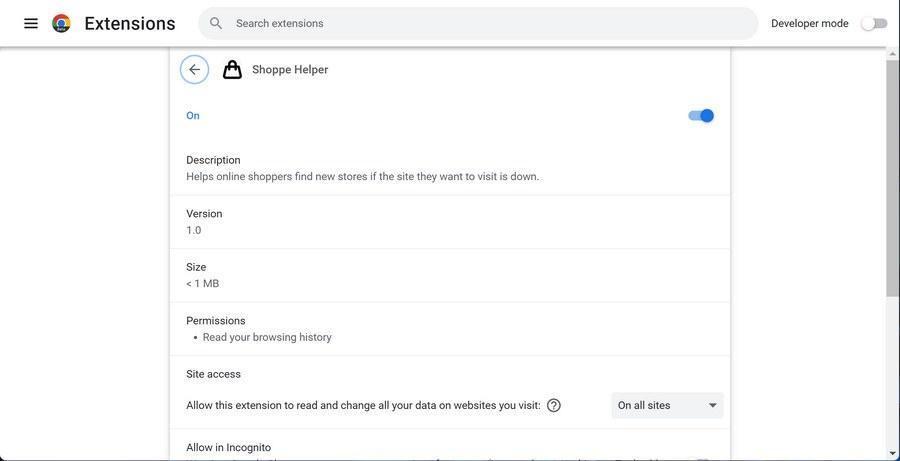
Task: Click the Extensions page title
Action: click(x=130, y=23)
